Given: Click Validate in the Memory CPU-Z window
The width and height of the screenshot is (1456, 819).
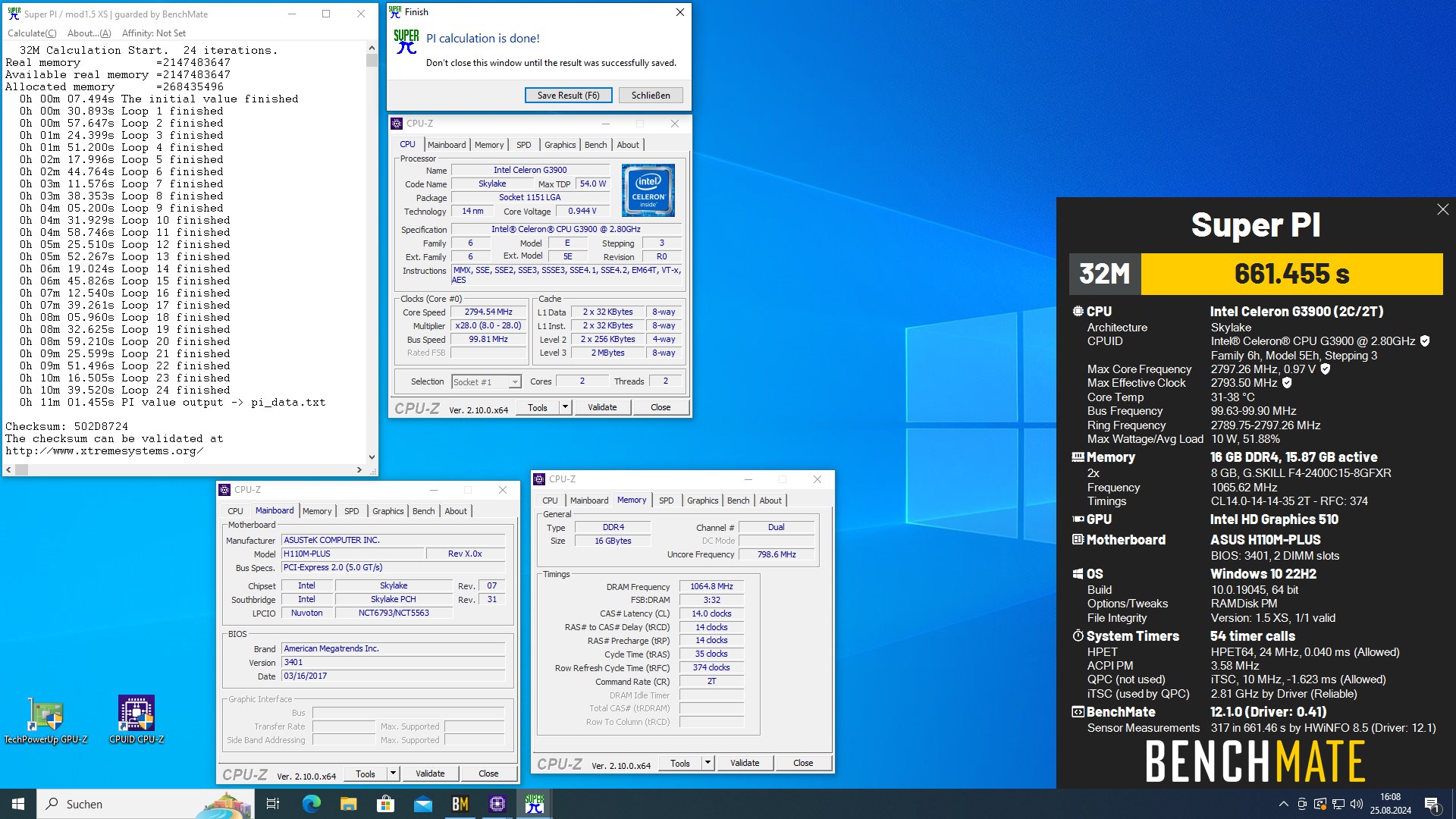Looking at the screenshot, I should [x=745, y=763].
